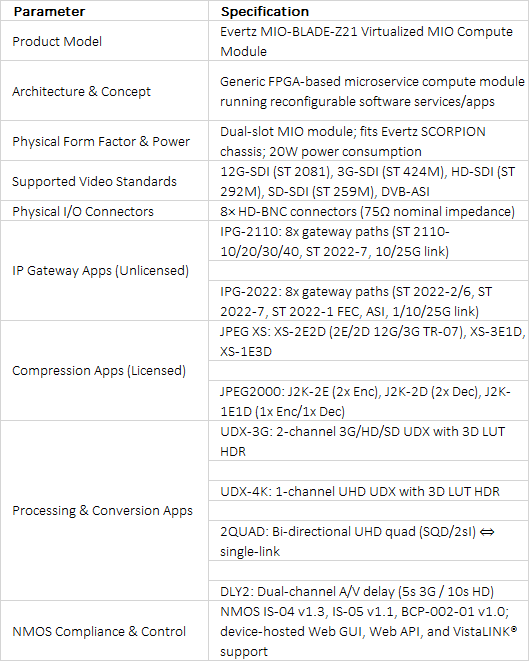Select the JPEG XS apps cell
This screenshot has width=529, height=661.
tap(368, 341)
